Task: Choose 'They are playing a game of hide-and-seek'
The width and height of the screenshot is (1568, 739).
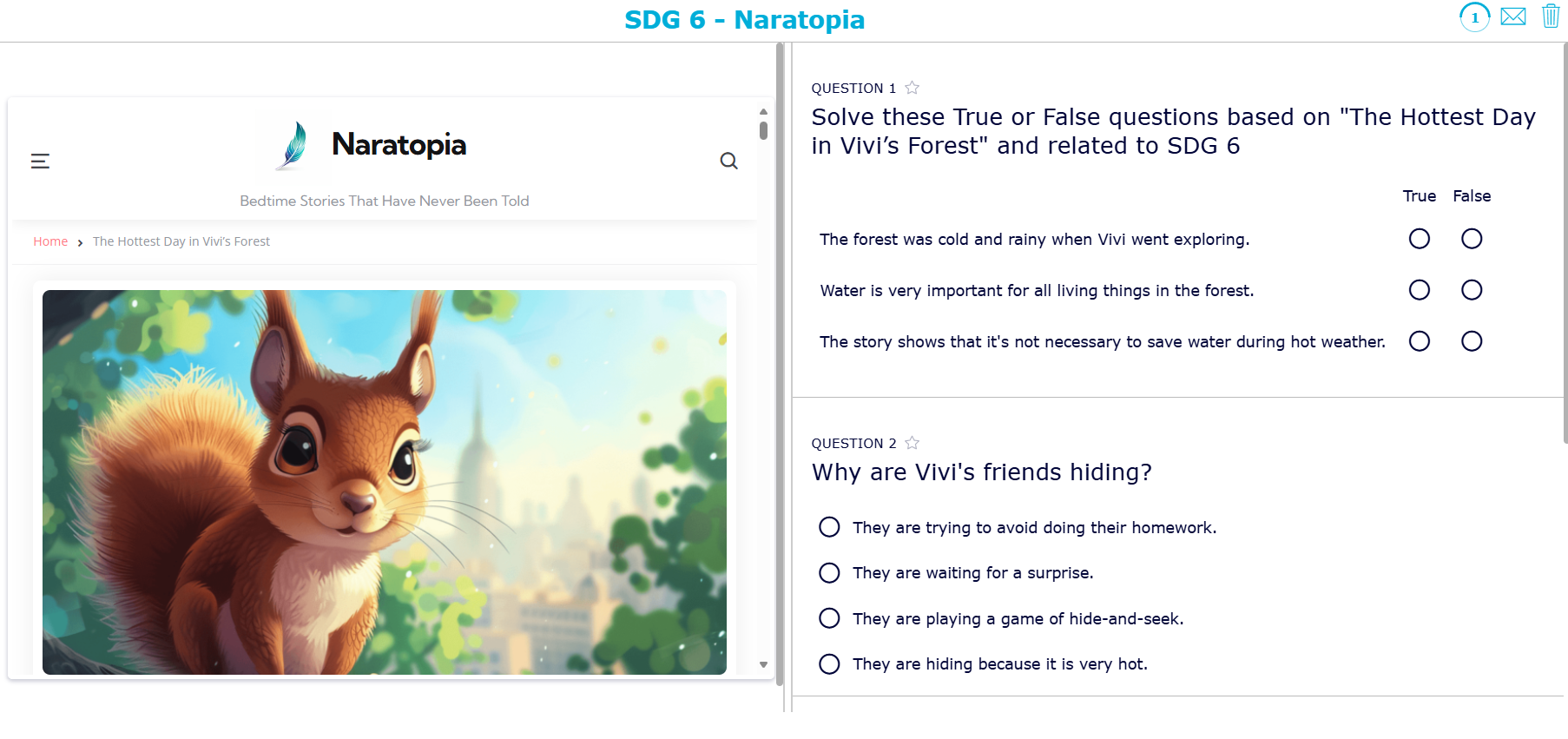Action: 829,618
